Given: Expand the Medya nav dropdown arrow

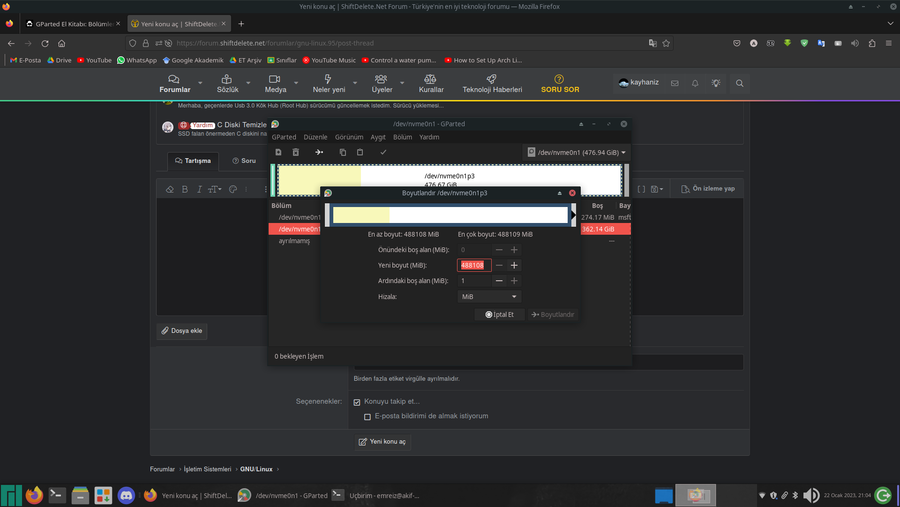Looking at the screenshot, I should pyautogui.click(x=296, y=83).
